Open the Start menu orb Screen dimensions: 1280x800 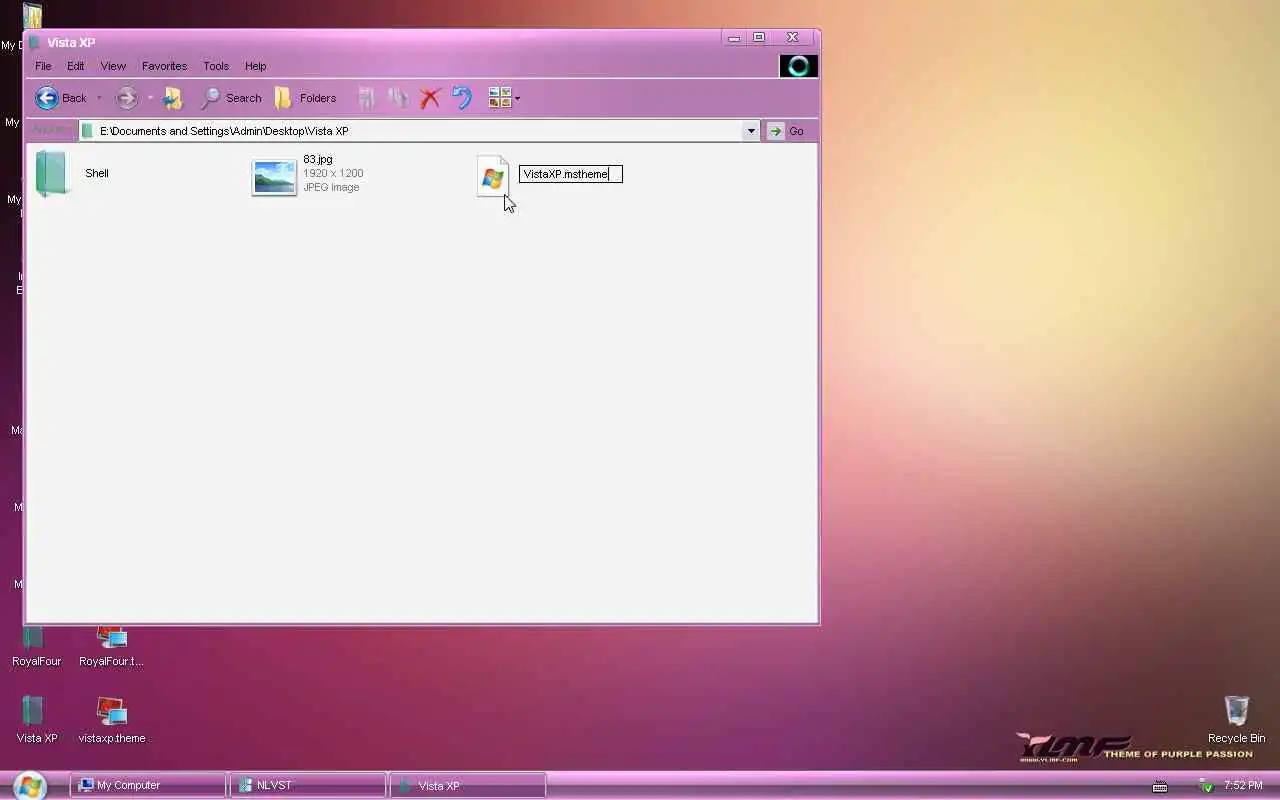29,786
